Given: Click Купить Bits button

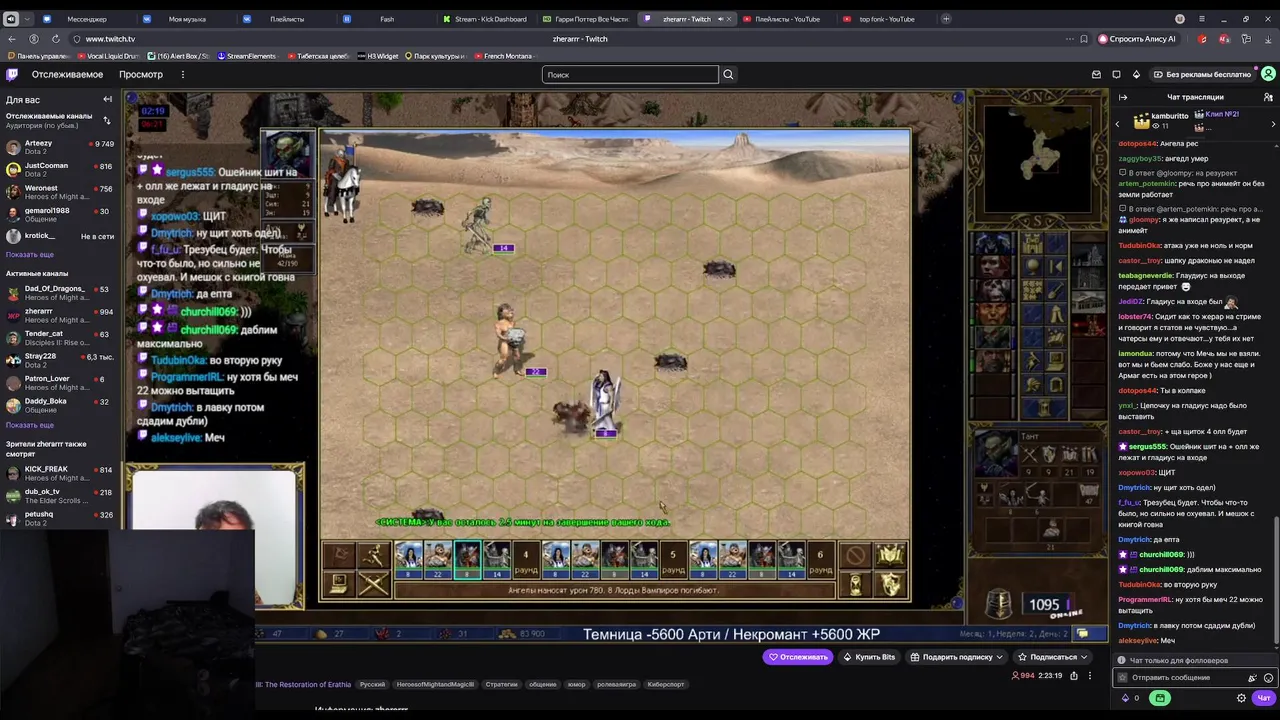Looking at the screenshot, I should tap(869, 657).
